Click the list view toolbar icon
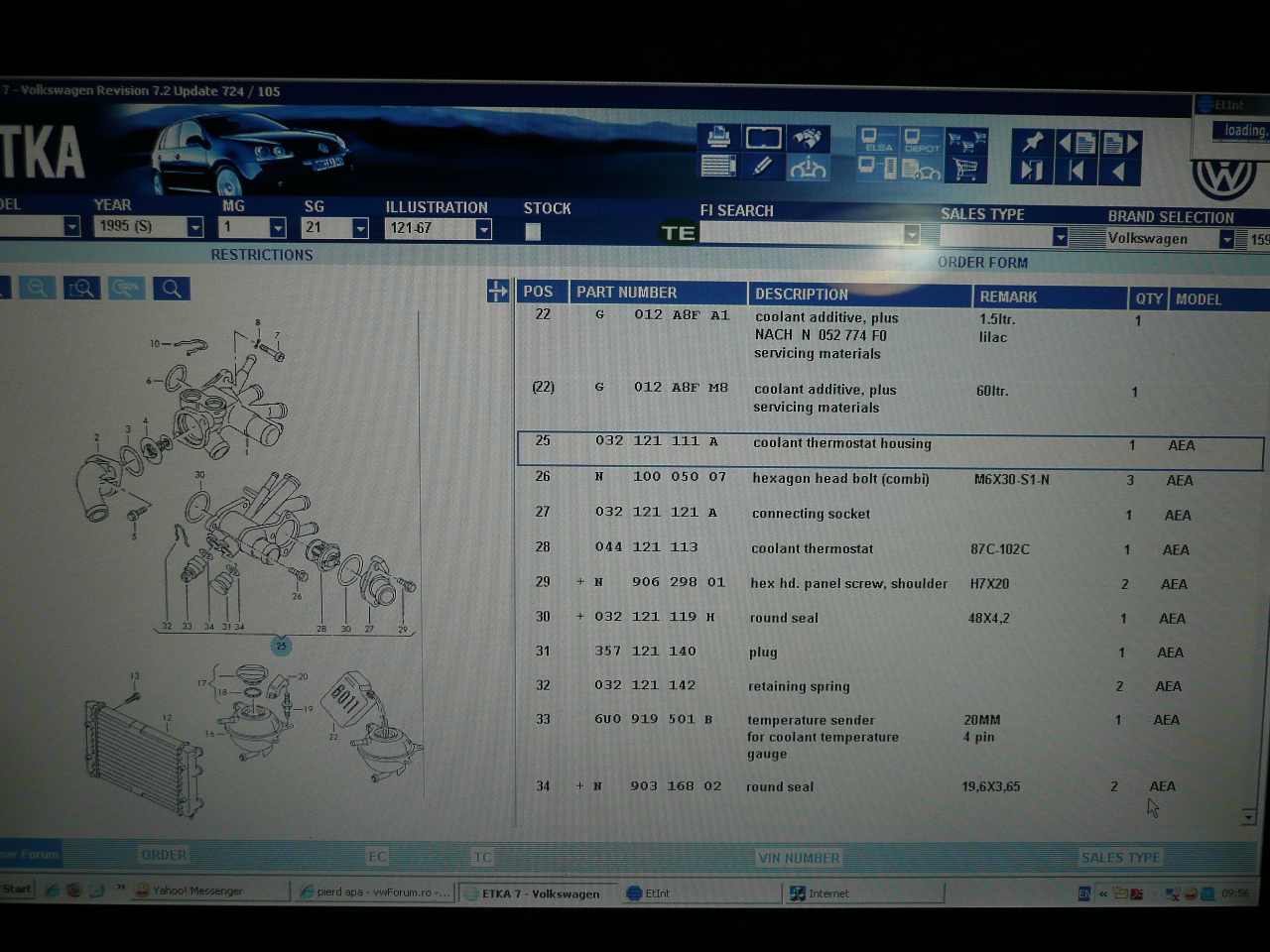Image resolution: width=1270 pixels, height=952 pixels. (x=718, y=166)
